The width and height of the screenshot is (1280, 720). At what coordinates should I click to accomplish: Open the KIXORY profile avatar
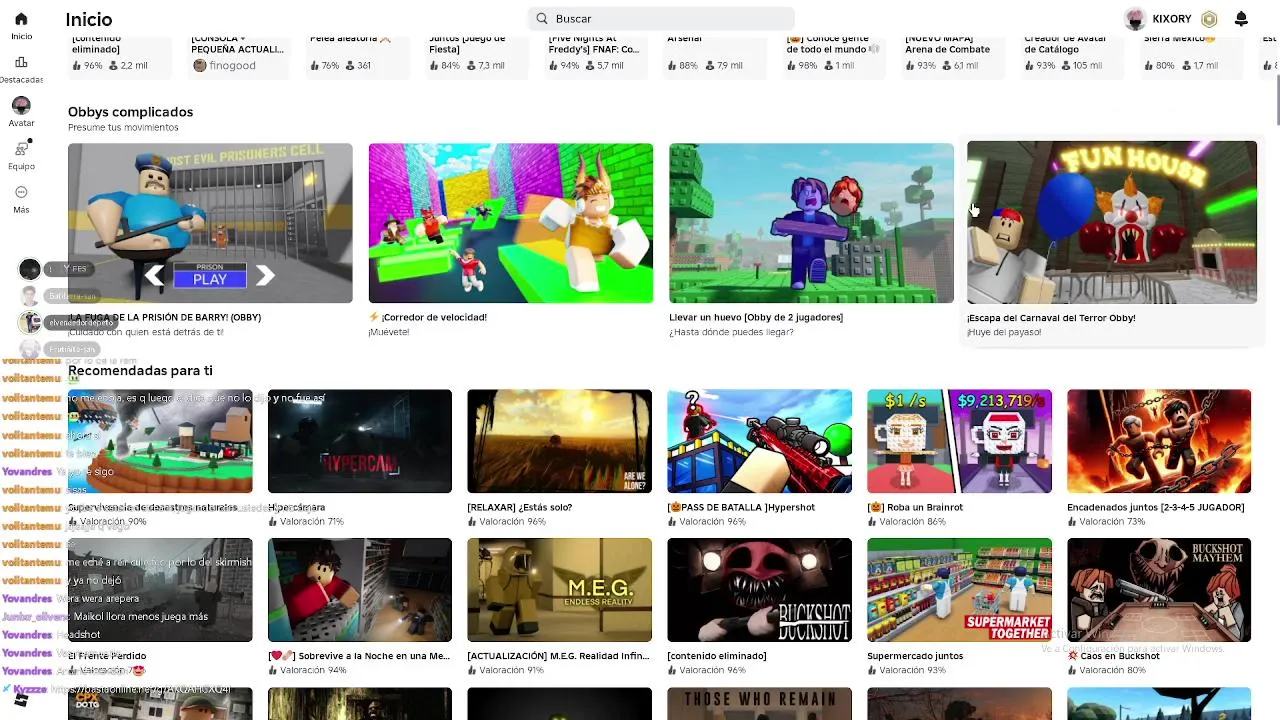pyautogui.click(x=1135, y=19)
